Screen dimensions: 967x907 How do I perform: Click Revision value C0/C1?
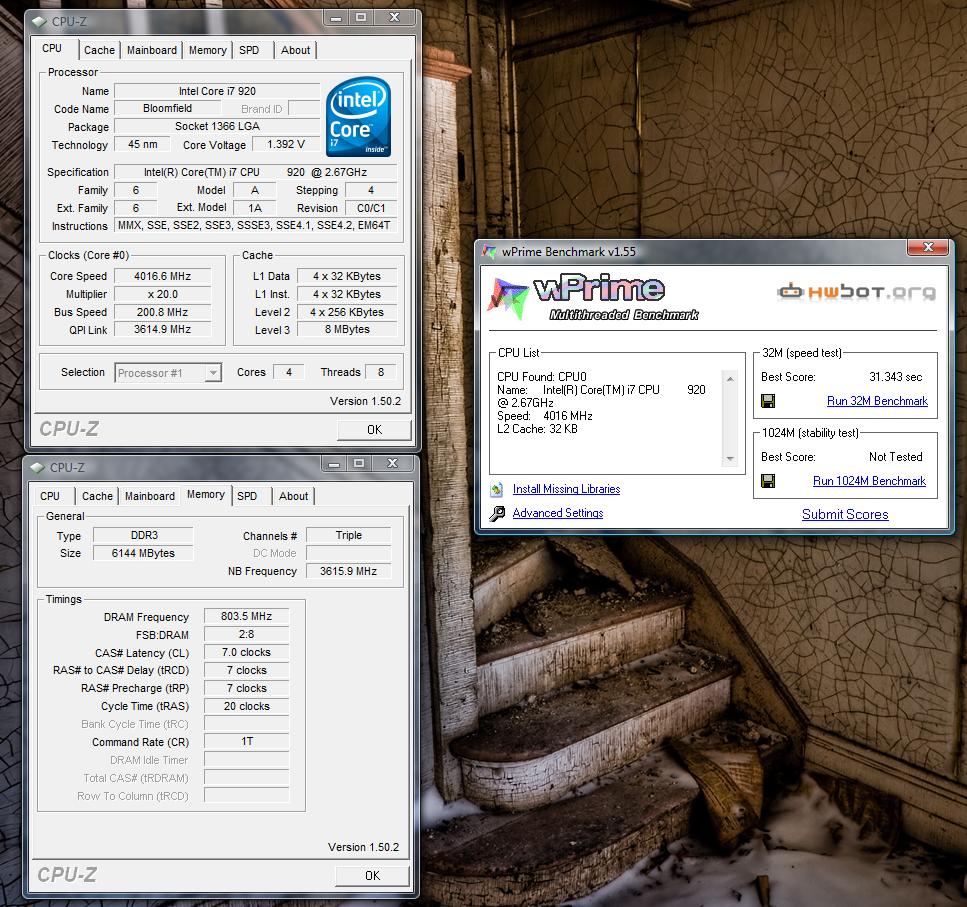(371, 208)
